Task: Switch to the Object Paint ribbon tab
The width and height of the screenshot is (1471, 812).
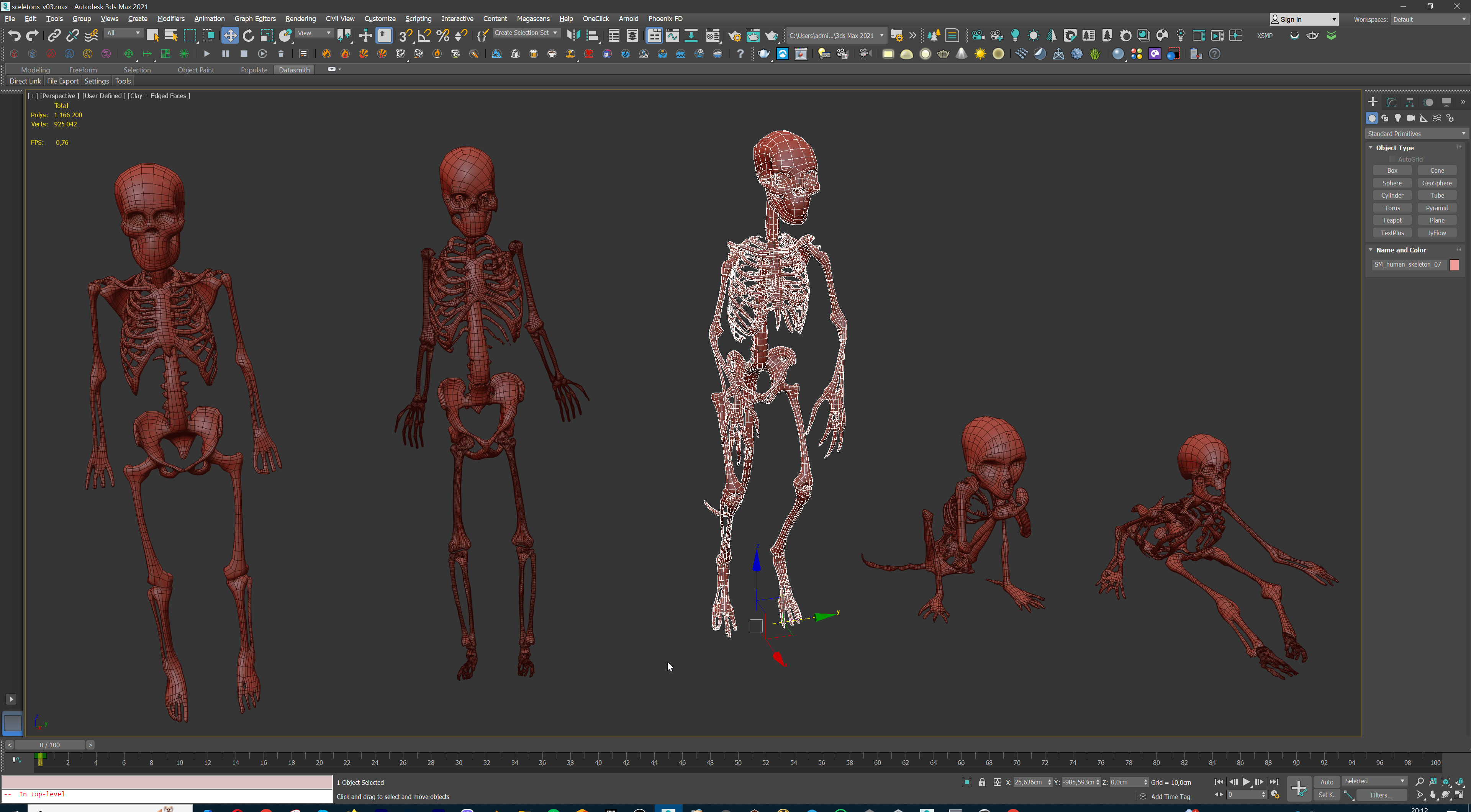Action: [x=195, y=70]
